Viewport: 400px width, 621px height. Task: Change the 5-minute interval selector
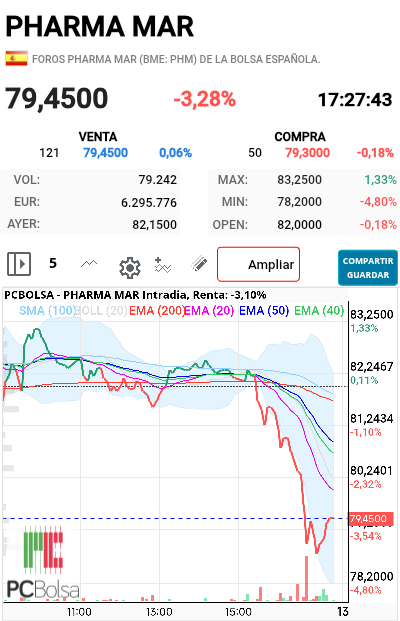(x=53, y=263)
